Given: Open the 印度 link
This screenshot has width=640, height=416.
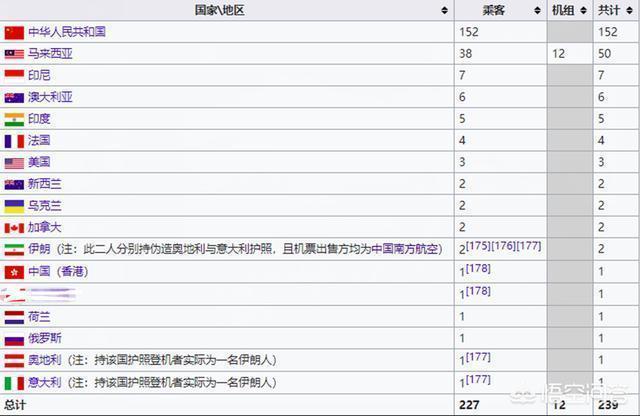Looking at the screenshot, I should (39, 119).
